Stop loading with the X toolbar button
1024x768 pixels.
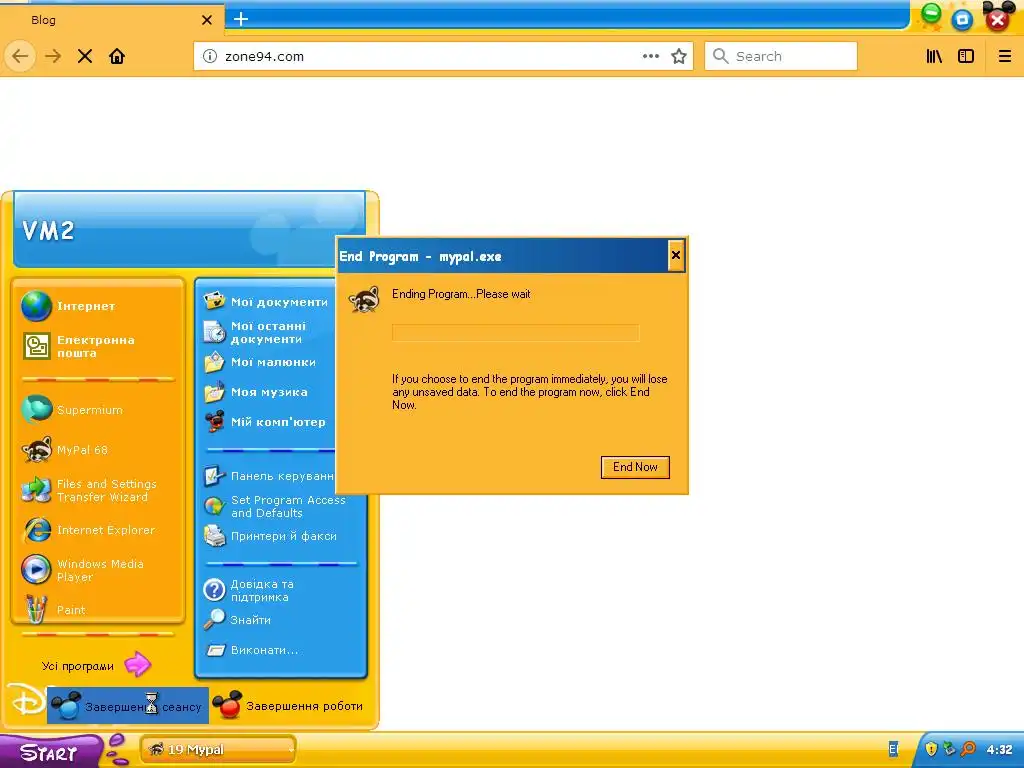(x=85, y=56)
